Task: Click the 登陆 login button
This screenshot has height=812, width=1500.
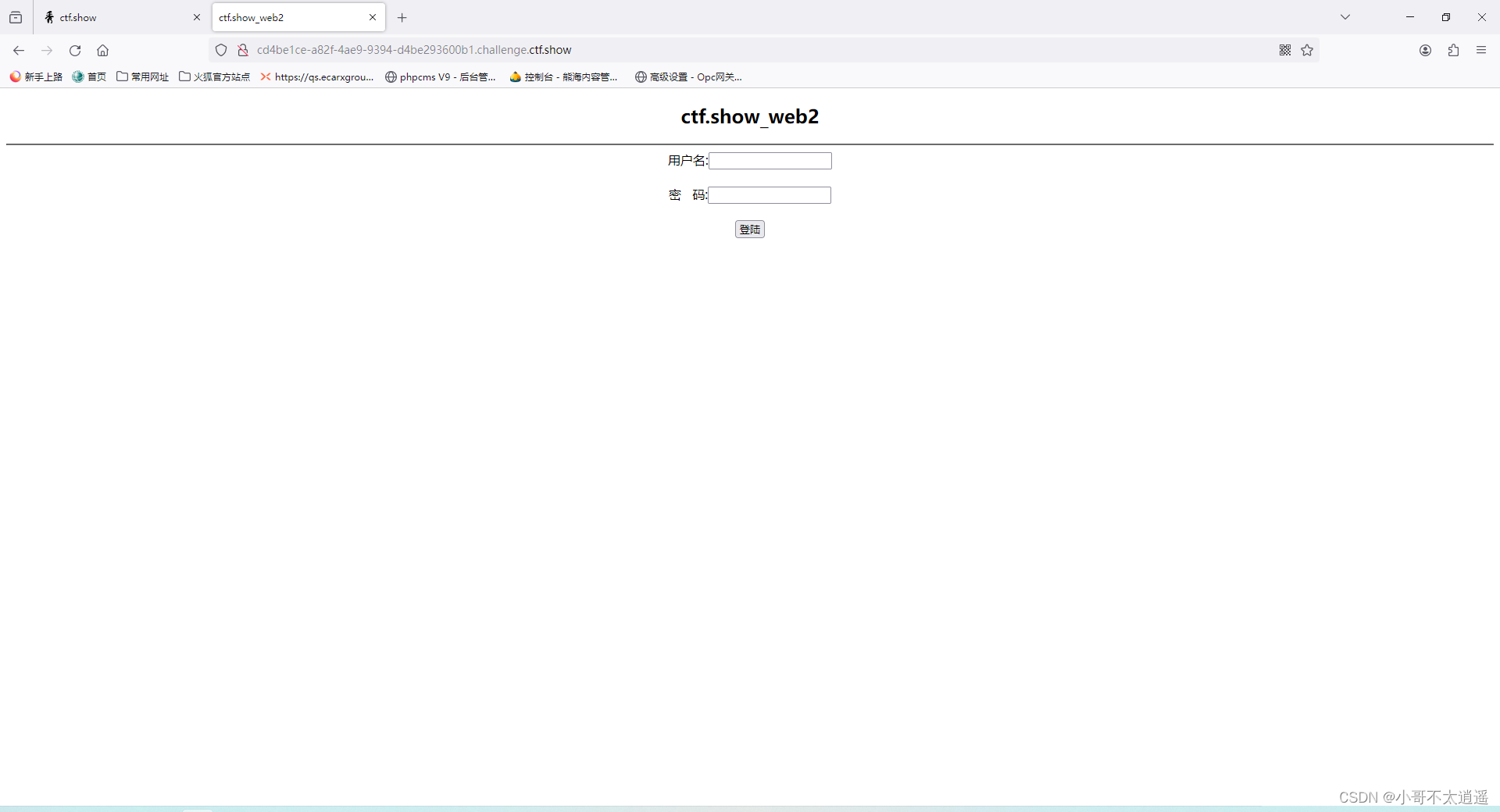Action: [x=750, y=229]
